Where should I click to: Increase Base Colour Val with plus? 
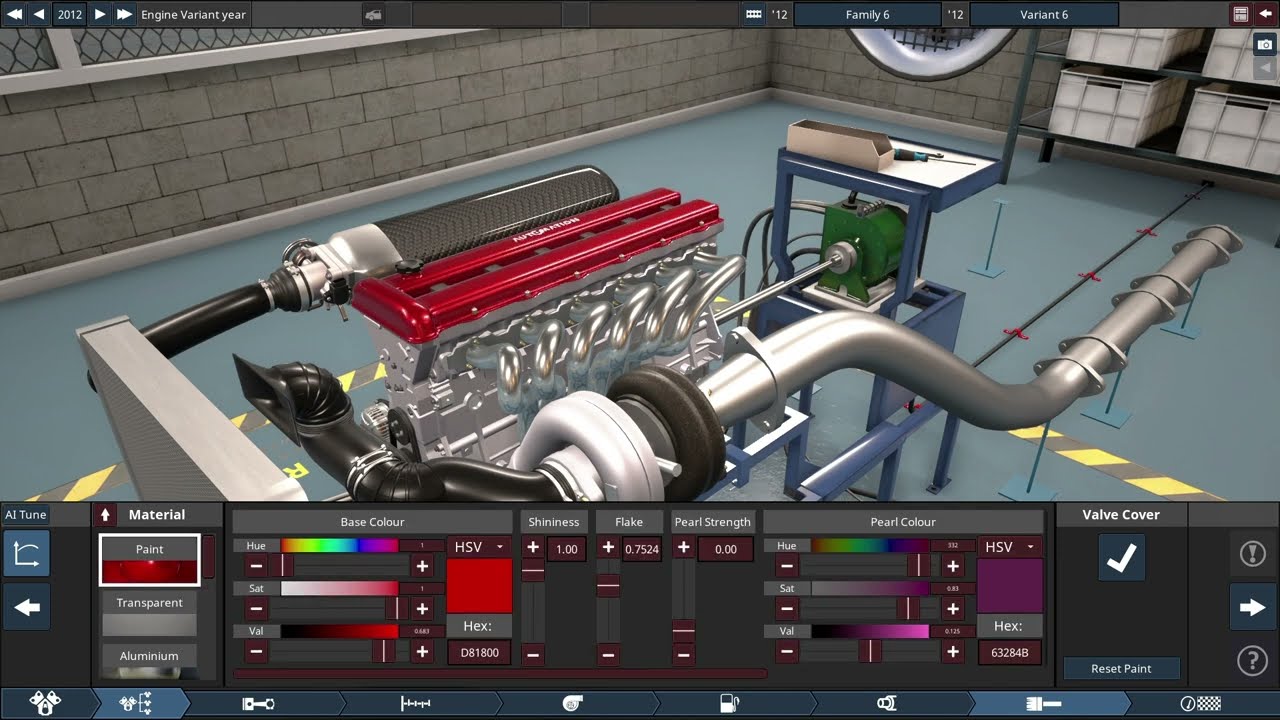pyautogui.click(x=422, y=652)
